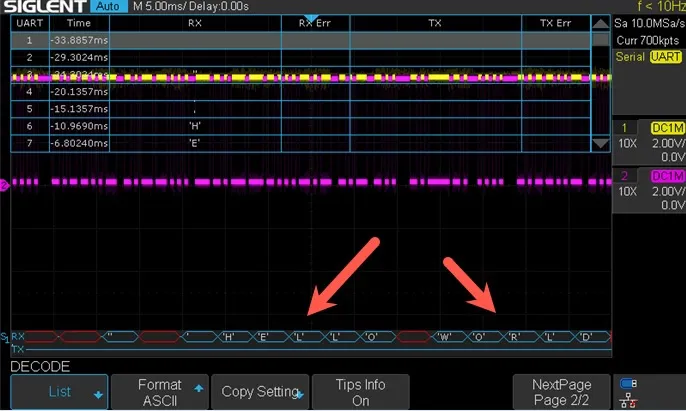Select the RX Err column header

pos(314,23)
